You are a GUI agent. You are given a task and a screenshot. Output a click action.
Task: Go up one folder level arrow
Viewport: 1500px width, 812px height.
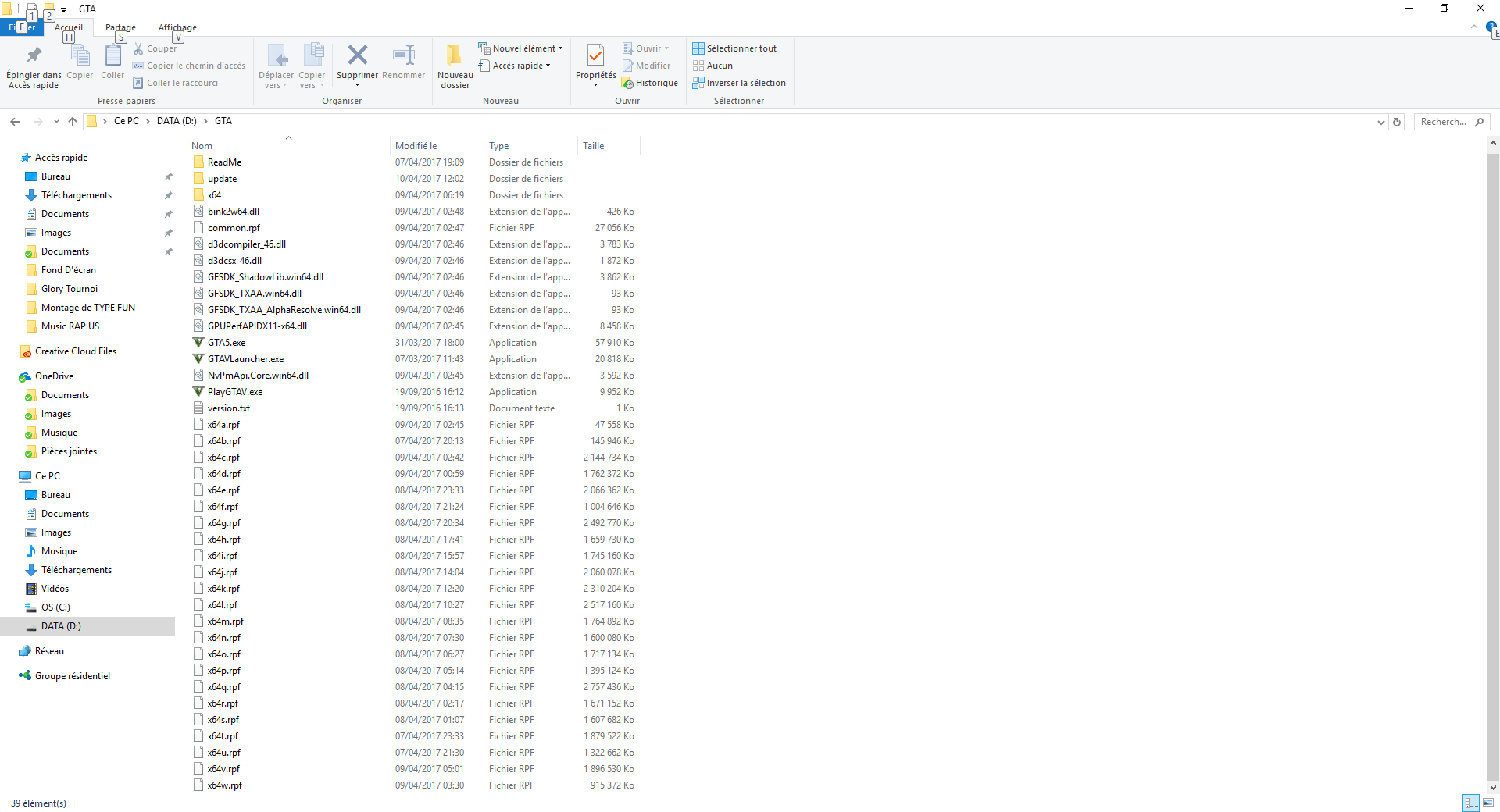(x=73, y=122)
